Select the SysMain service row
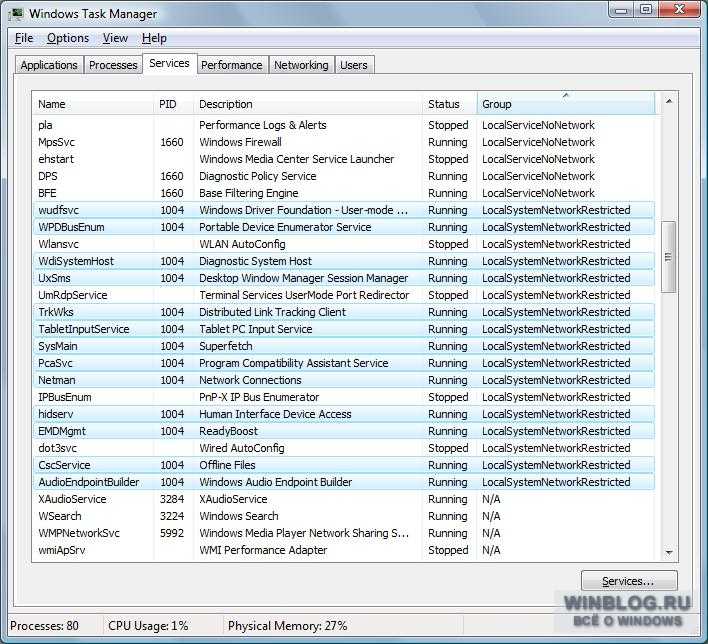This screenshot has height=644, width=708. (x=343, y=346)
